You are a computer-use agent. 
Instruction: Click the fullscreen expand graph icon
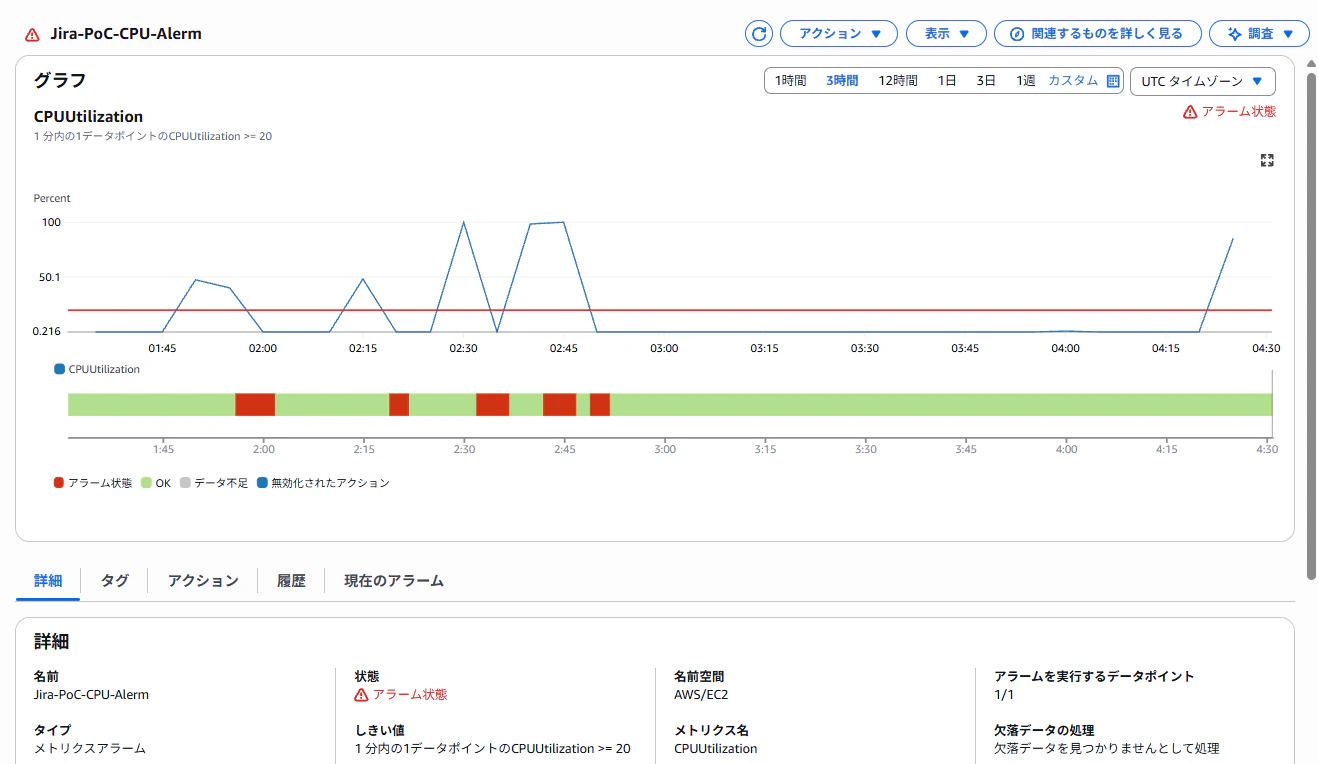(1267, 160)
